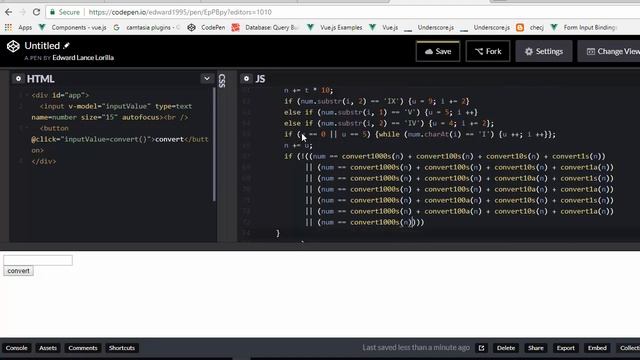Open the Console panel

pos(16,348)
